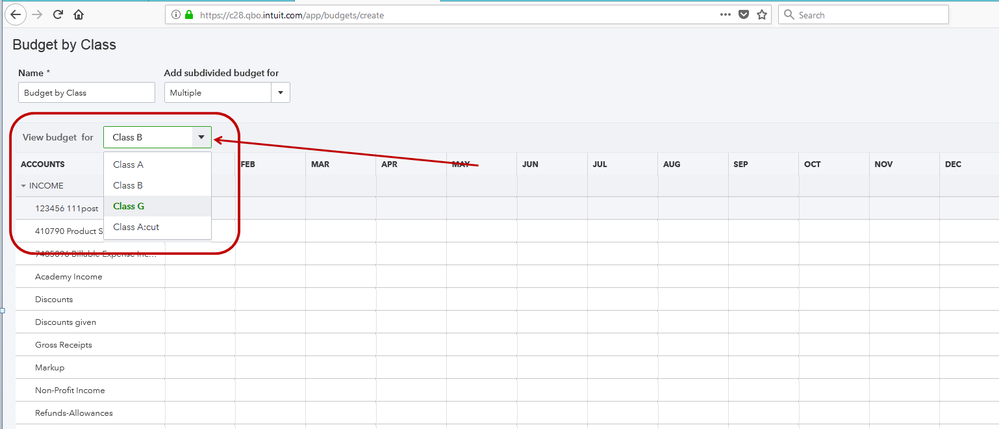999x429 pixels.
Task: Bookmark this page with star icon
Action: click(761, 15)
